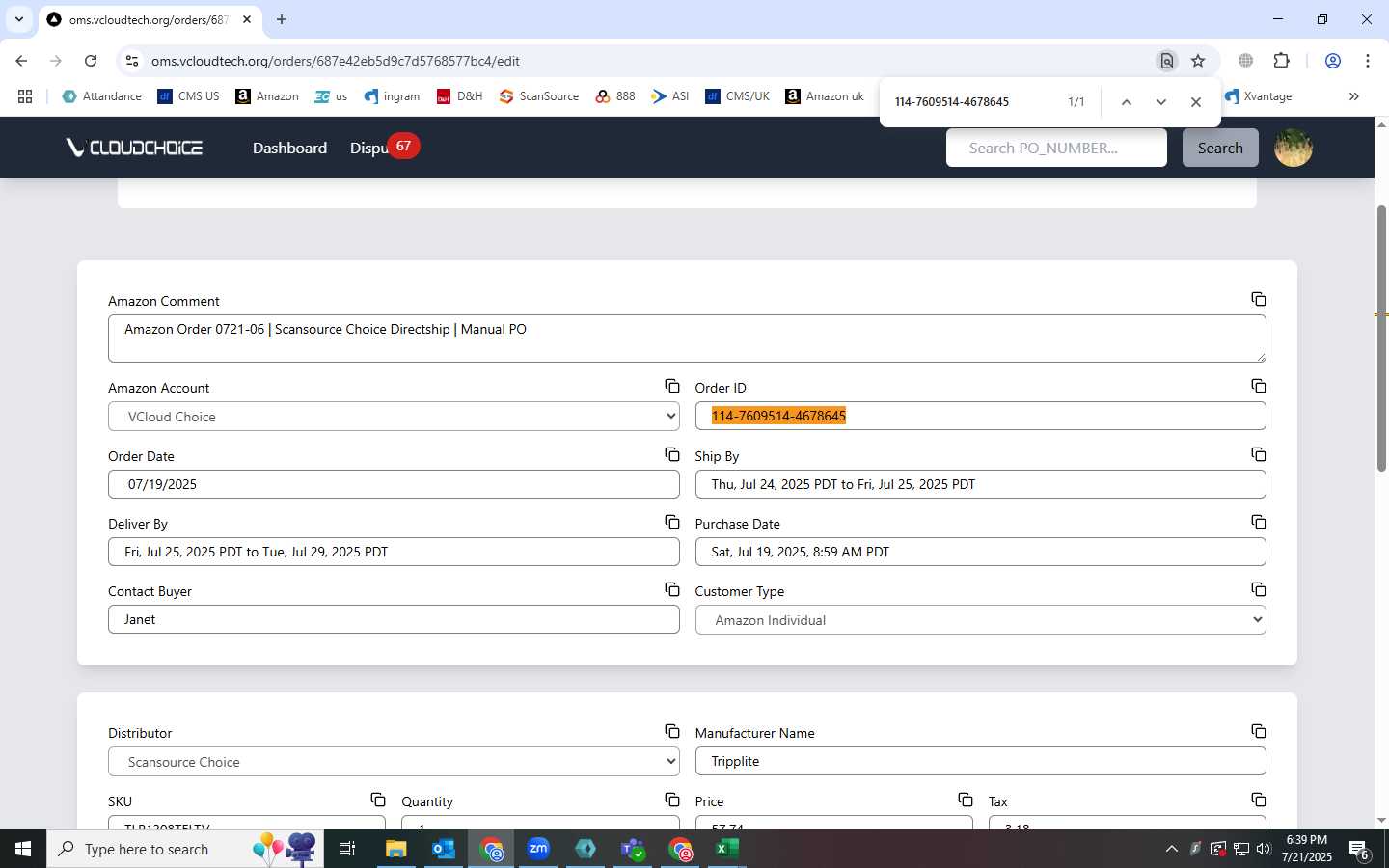1389x868 pixels.
Task: Copy the Ship By value
Action: [x=1258, y=454]
